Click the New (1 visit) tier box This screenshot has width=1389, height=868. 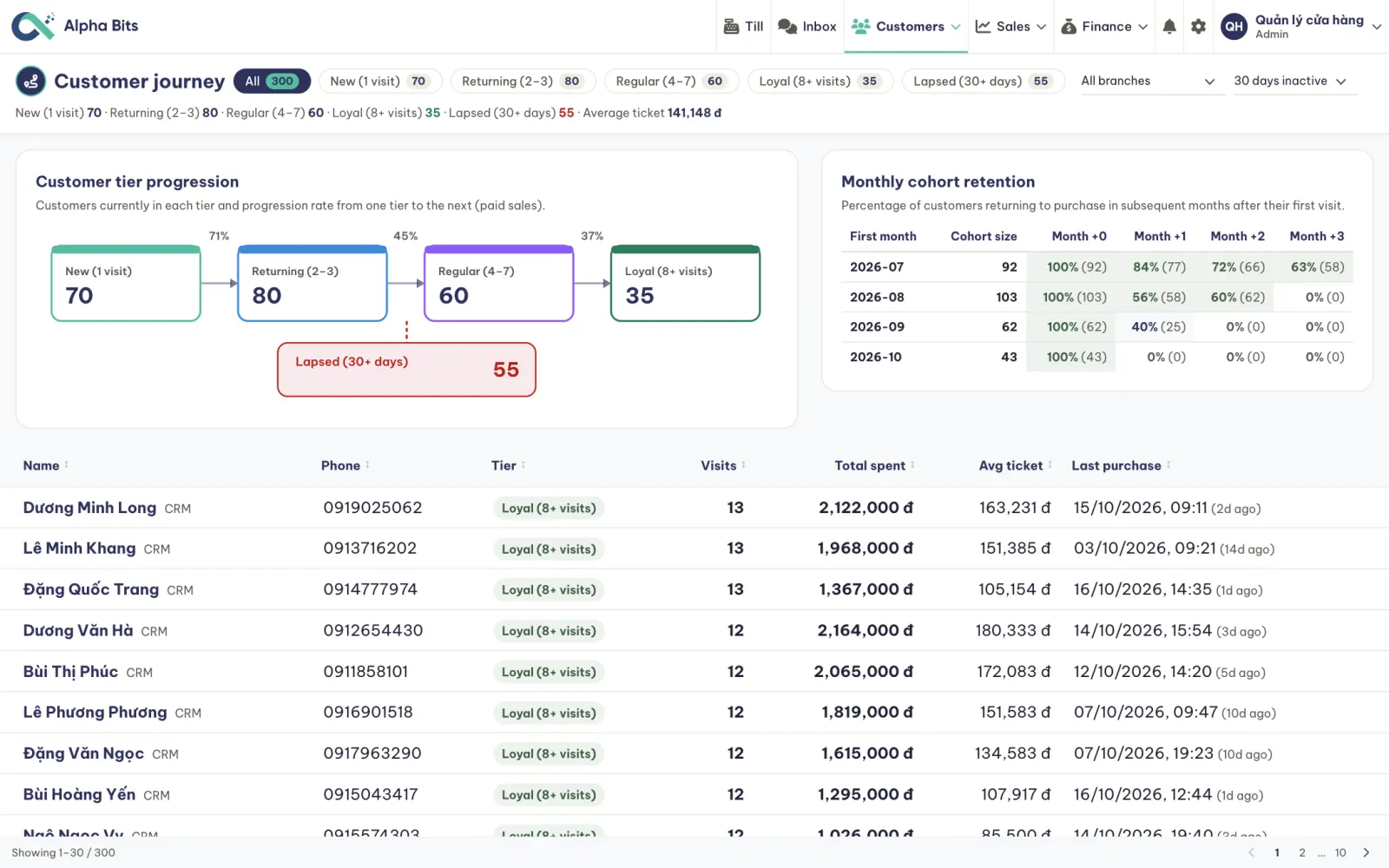click(x=126, y=283)
